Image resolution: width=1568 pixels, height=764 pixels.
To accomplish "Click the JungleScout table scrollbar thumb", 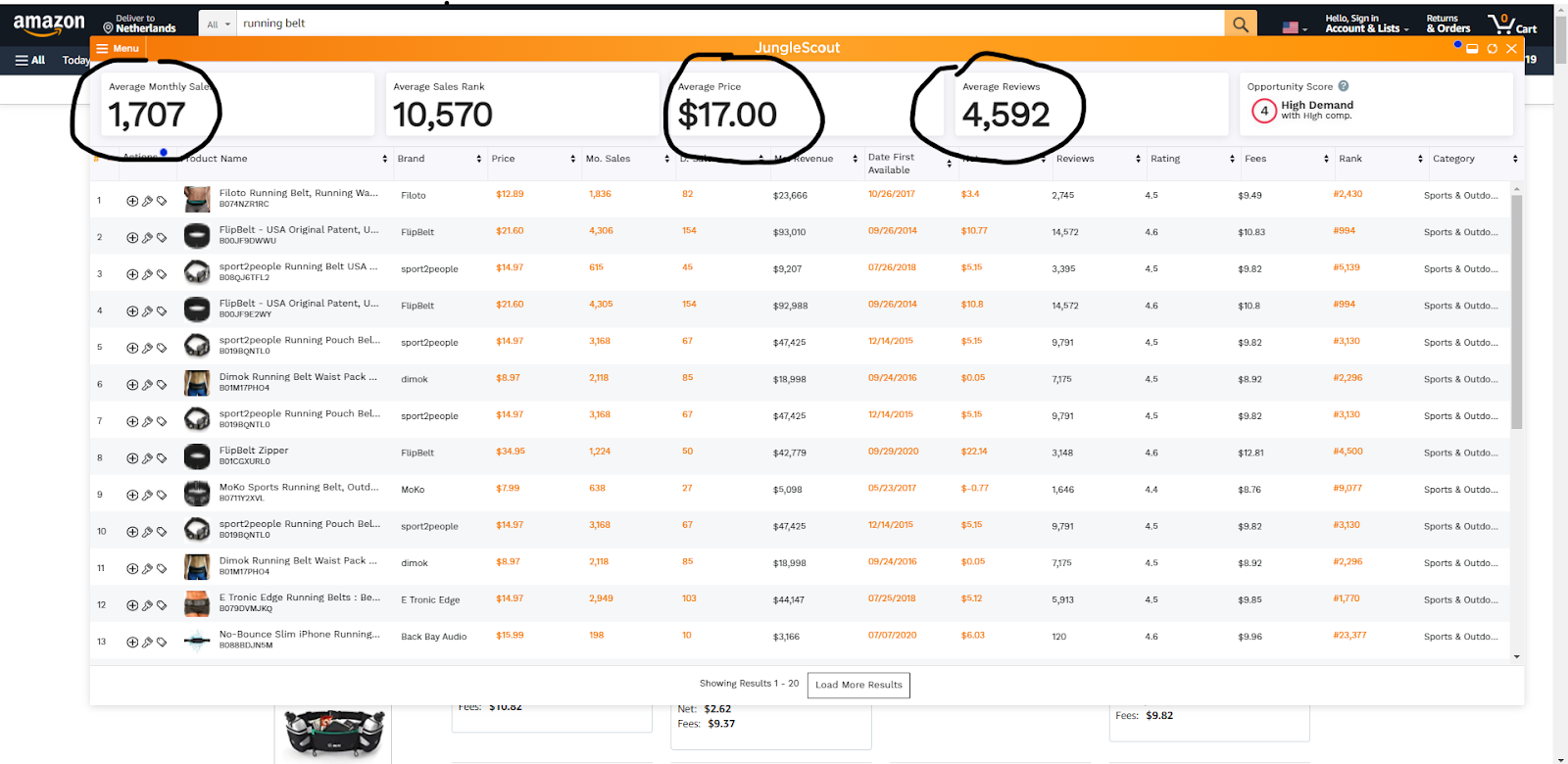I will click(1516, 311).
